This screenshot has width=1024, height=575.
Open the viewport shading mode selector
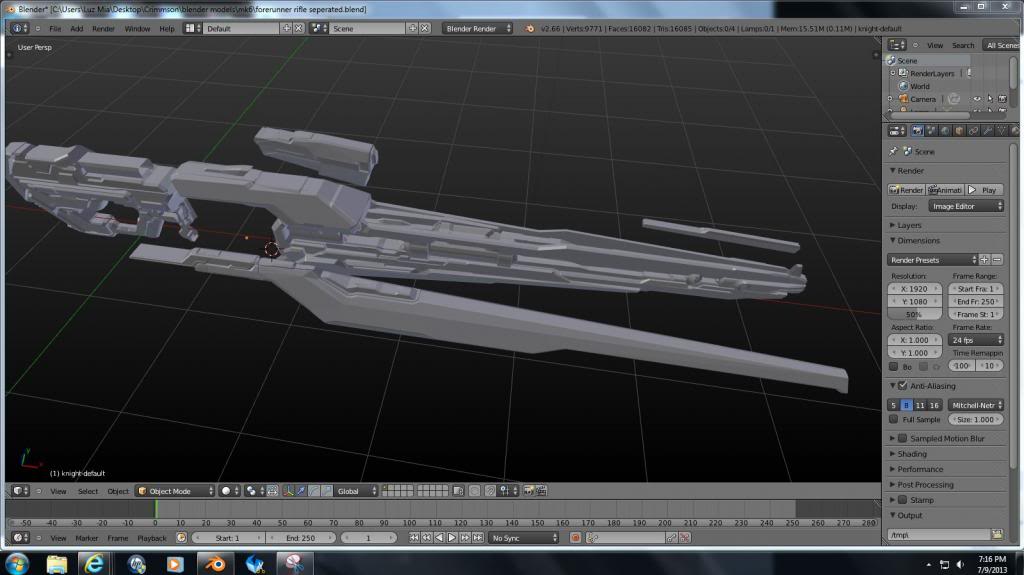point(229,491)
